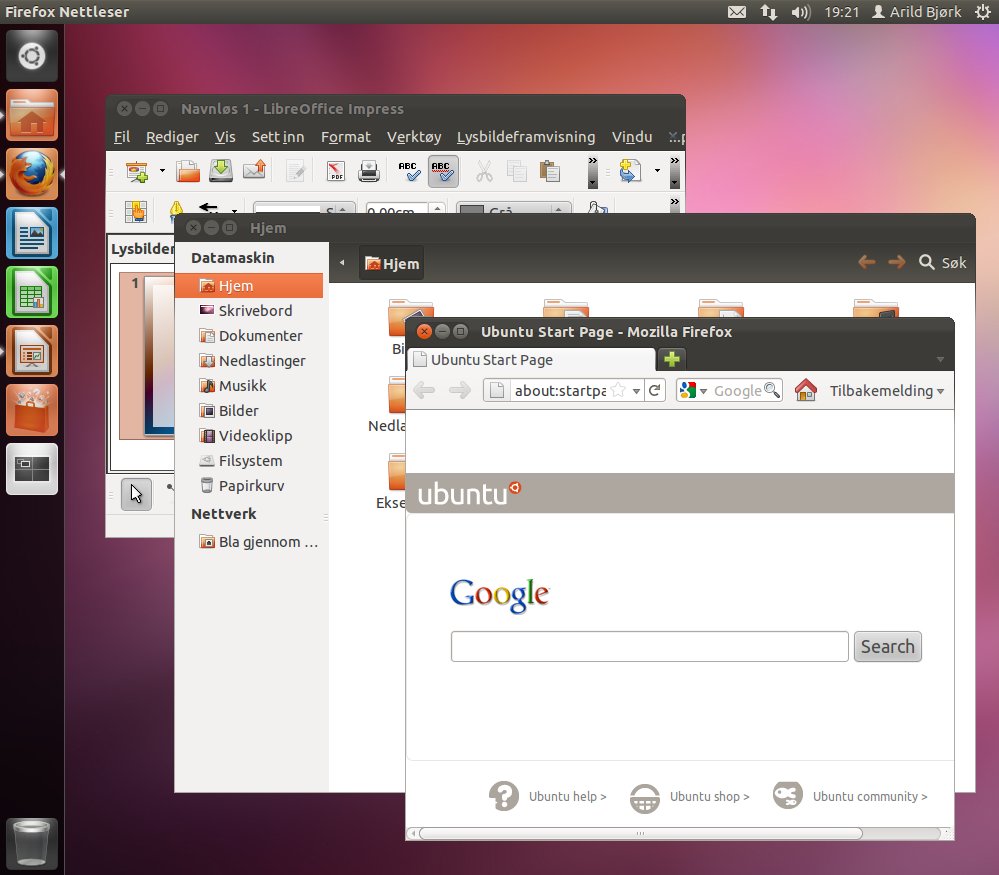999x875 pixels.
Task: Toggle automatic spellcheck in Impress
Action: click(443, 171)
